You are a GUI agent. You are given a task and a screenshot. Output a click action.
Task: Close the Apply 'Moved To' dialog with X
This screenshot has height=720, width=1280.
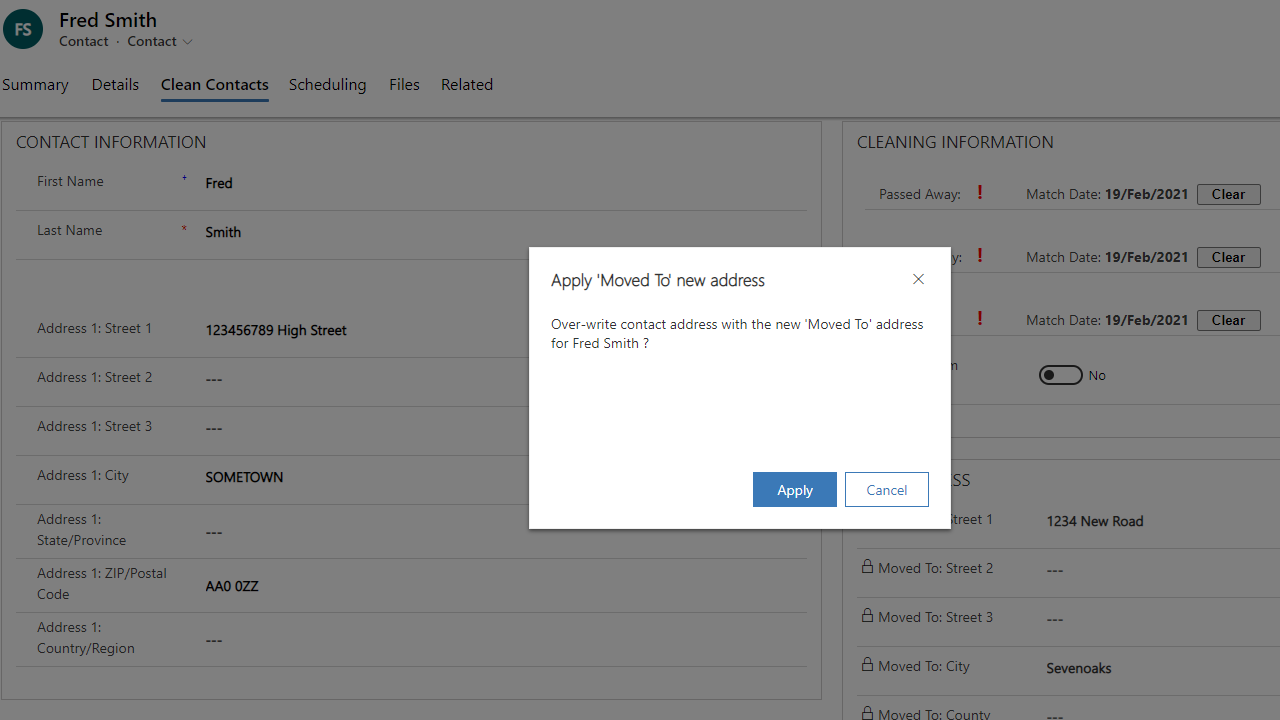[x=918, y=279]
